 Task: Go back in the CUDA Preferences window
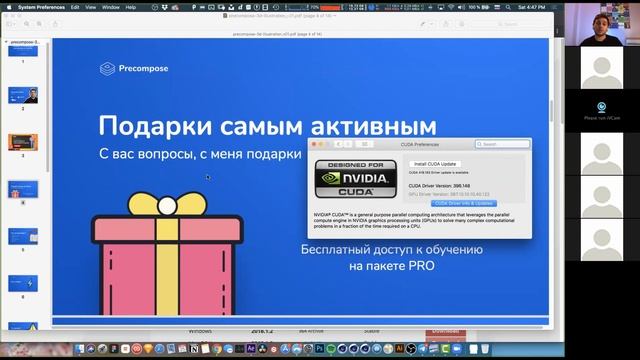click(338, 144)
